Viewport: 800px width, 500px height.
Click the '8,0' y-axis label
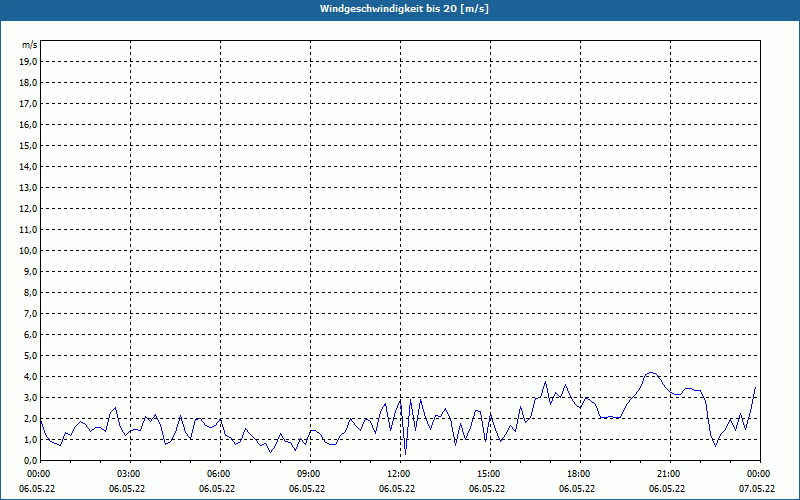(x=31, y=292)
